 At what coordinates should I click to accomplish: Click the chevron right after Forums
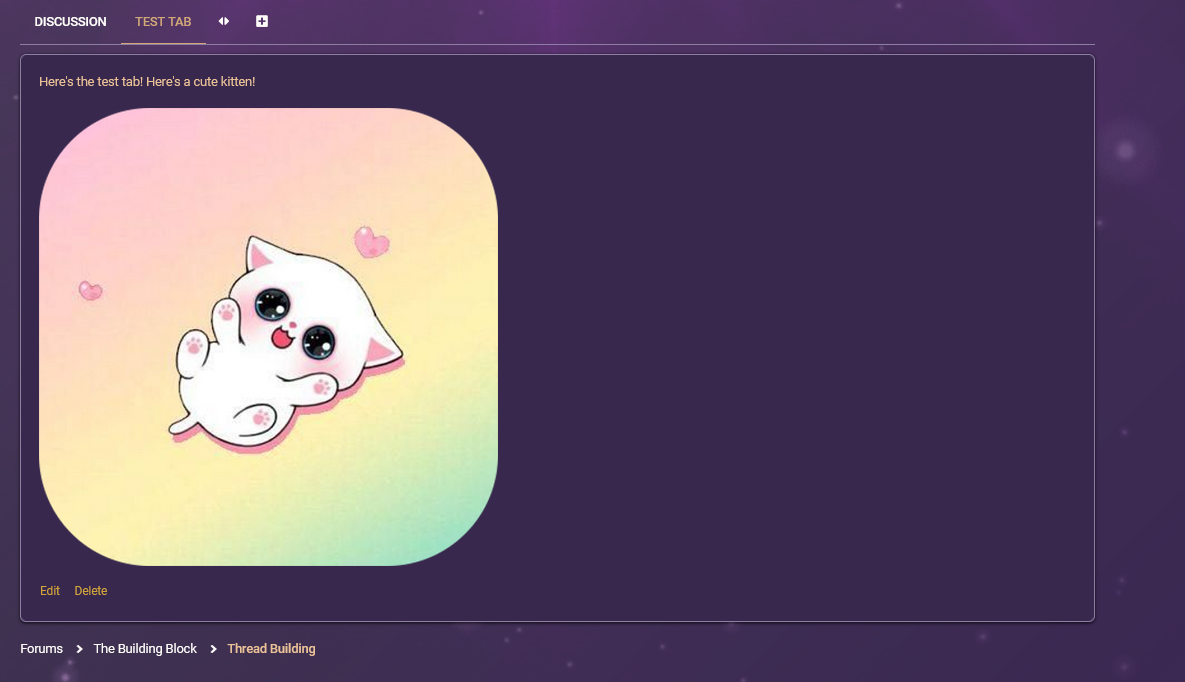pyautogui.click(x=79, y=649)
